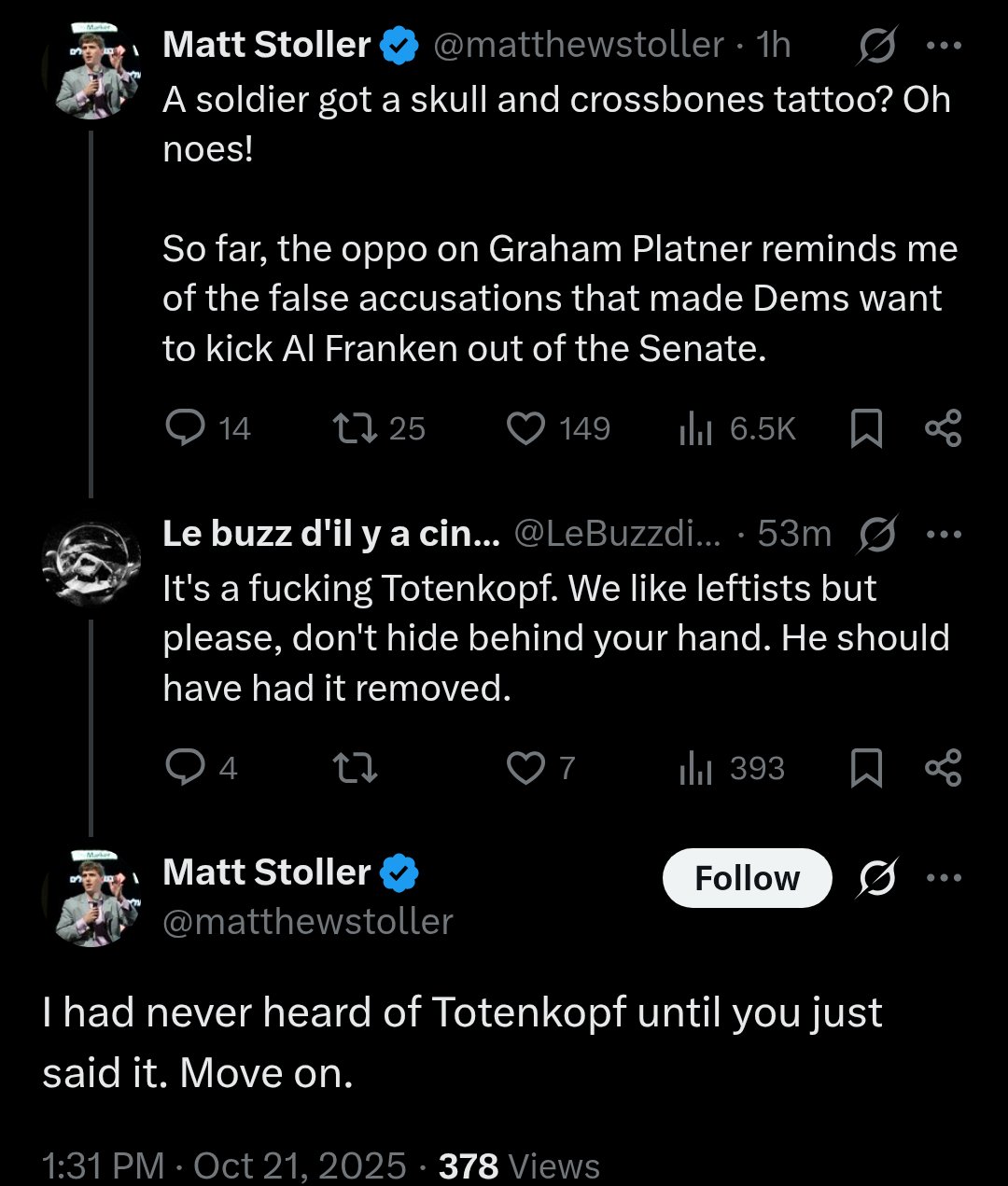This screenshot has width=1008, height=1186.
Task: Open more options on main post
Action: pyautogui.click(x=944, y=878)
